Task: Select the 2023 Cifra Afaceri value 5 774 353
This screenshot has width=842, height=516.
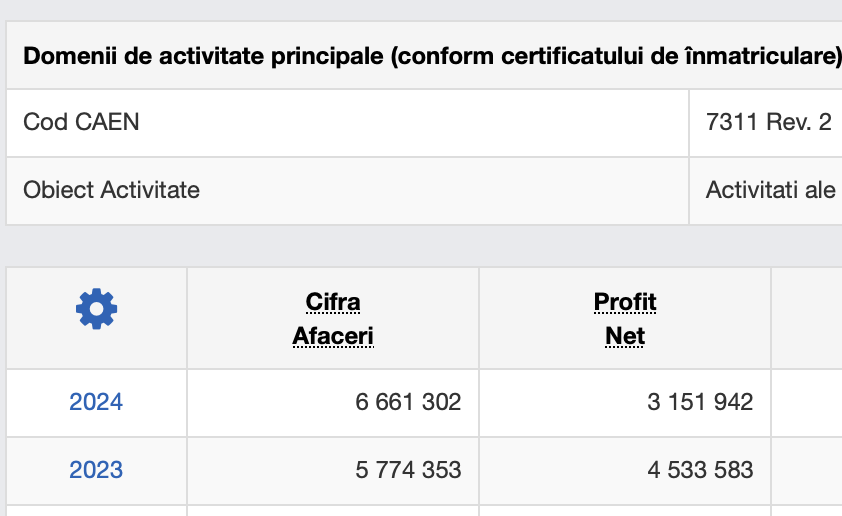Action: pyautogui.click(x=408, y=470)
